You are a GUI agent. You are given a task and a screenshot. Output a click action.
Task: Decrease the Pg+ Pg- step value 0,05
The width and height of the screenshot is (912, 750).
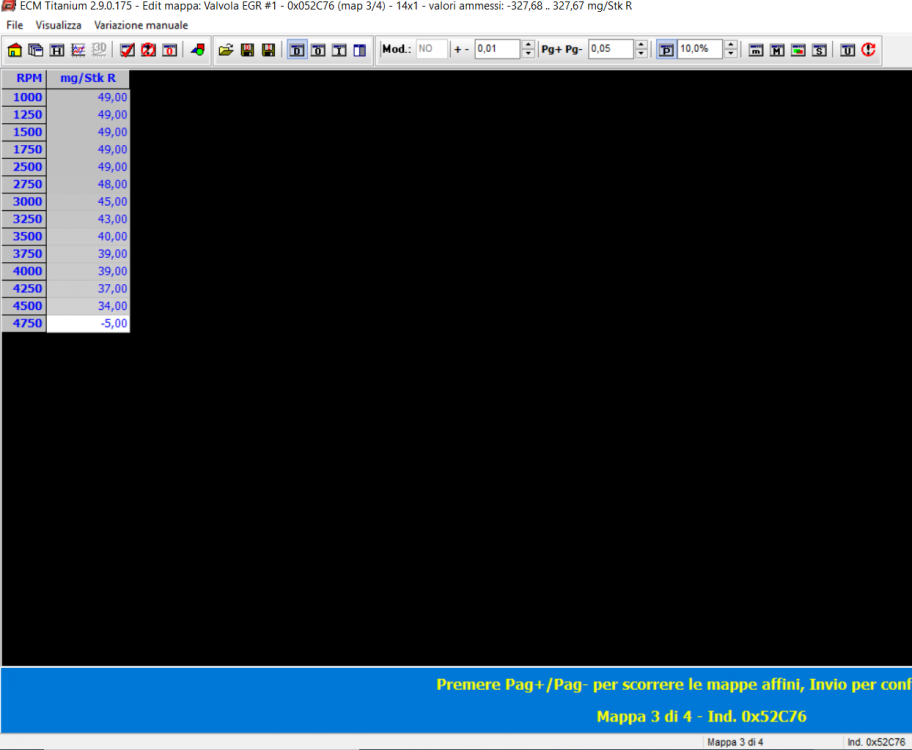click(641, 53)
